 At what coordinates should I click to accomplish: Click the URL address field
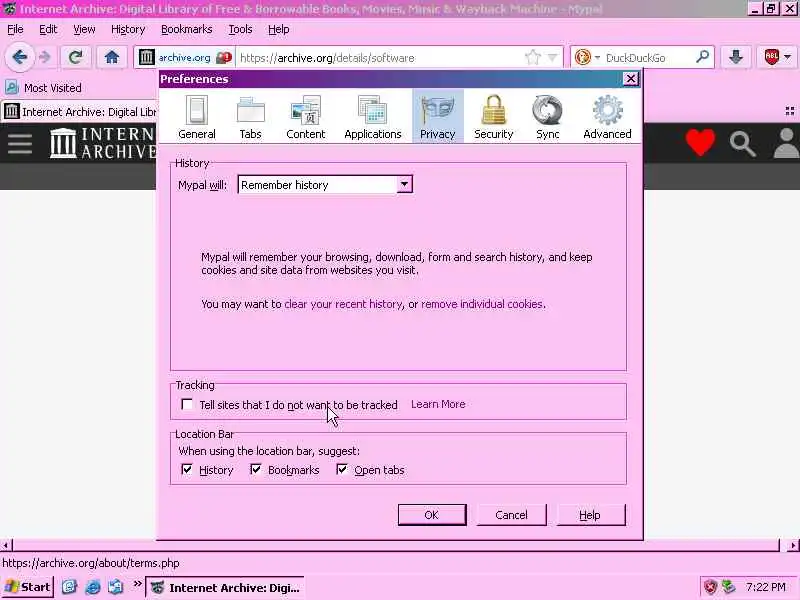click(380, 57)
